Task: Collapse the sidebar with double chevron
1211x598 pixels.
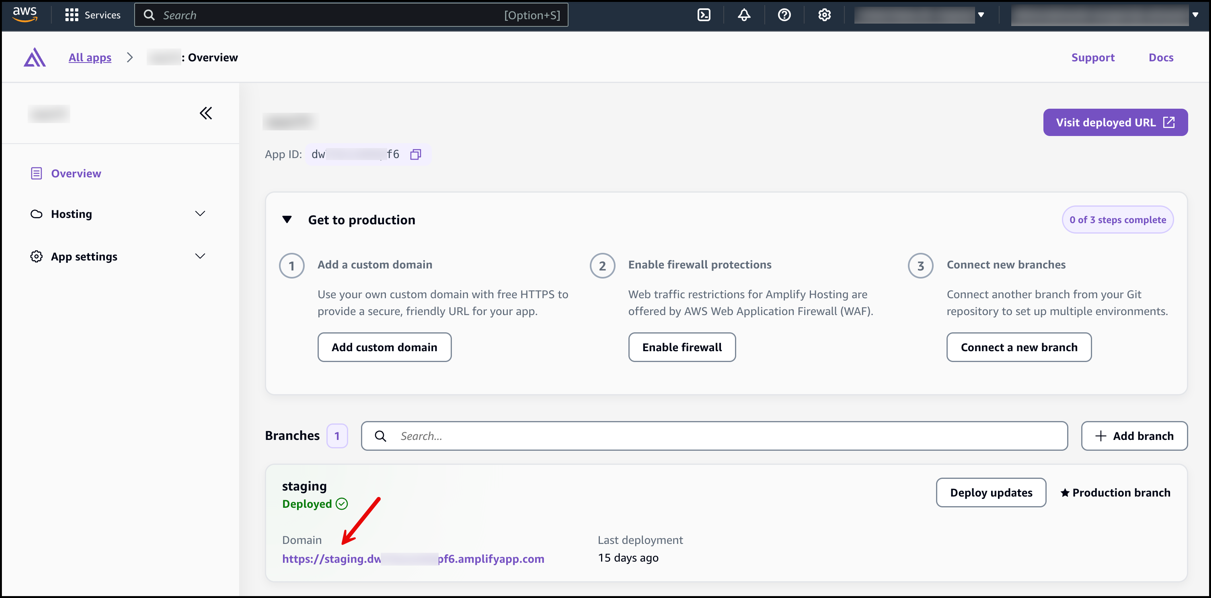Action: click(x=206, y=113)
